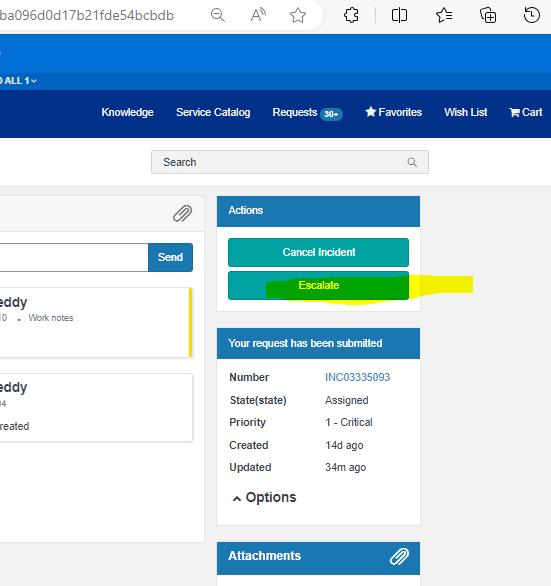551x586 pixels.
Task: Open browser History clock icon
Action: click(x=532, y=15)
